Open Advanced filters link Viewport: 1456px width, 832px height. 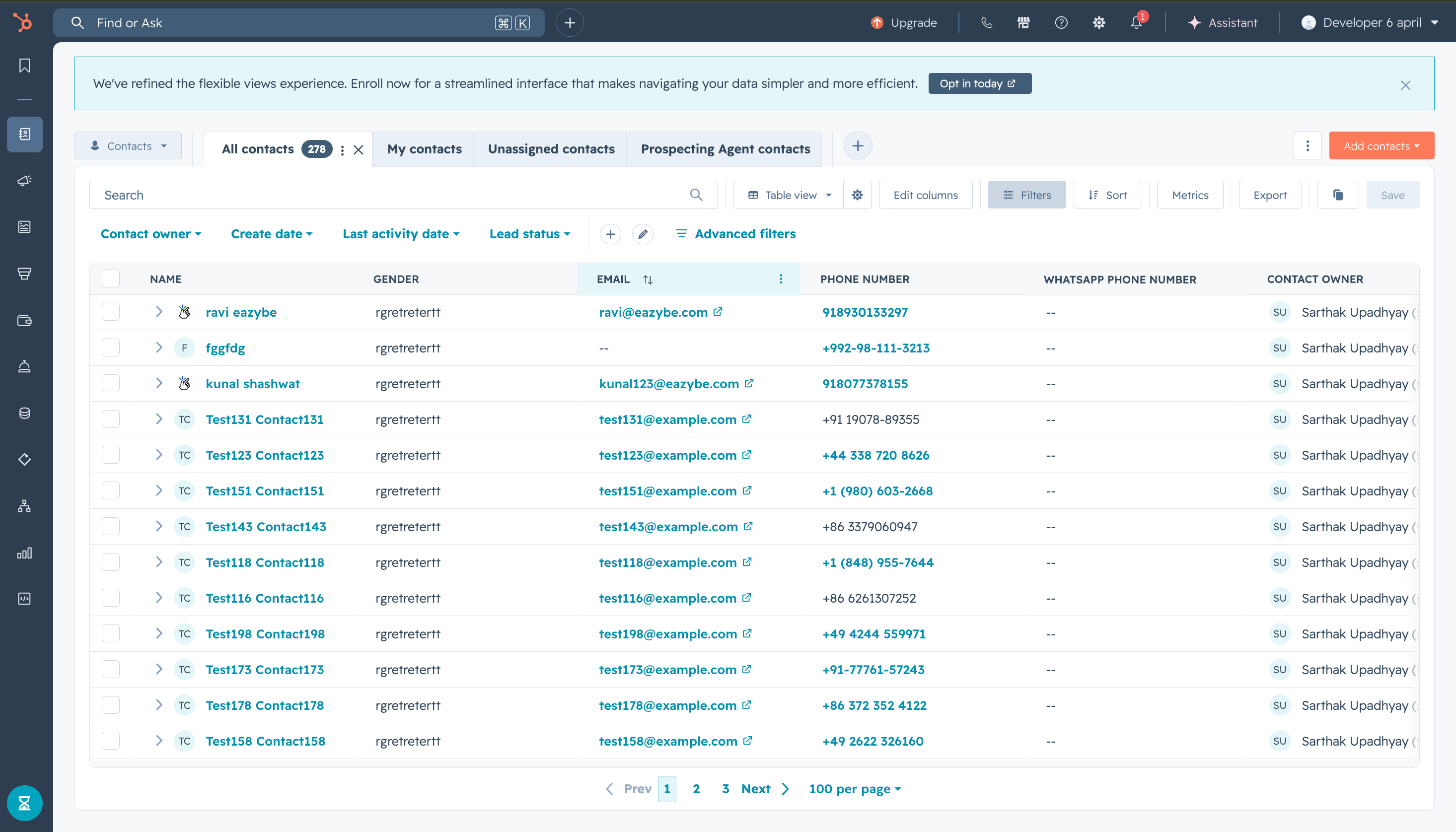[x=736, y=234]
